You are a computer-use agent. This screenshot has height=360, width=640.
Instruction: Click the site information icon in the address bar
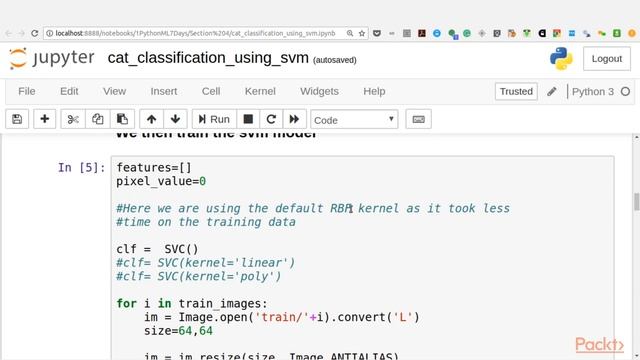pos(49,33)
